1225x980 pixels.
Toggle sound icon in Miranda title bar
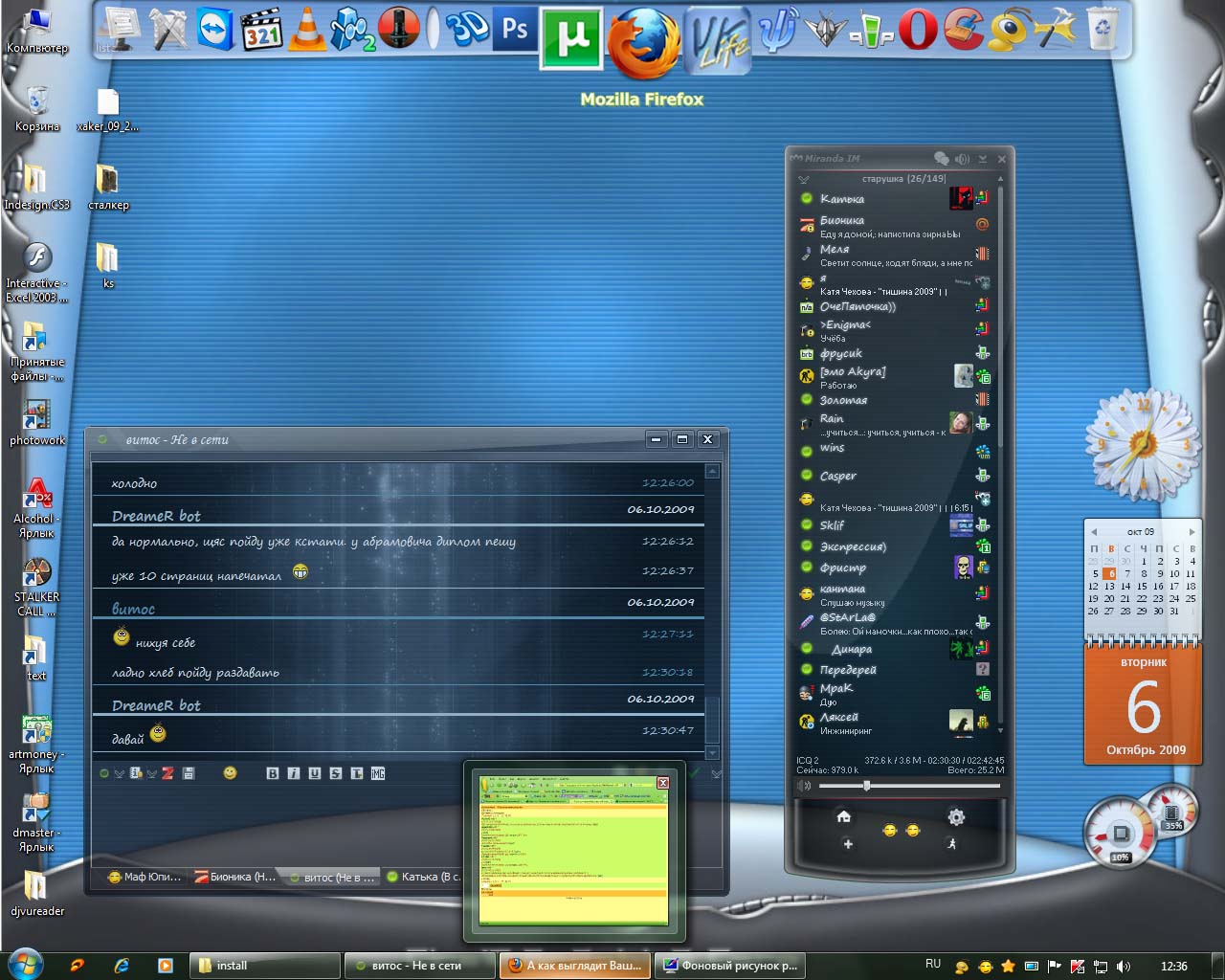pos(962,159)
